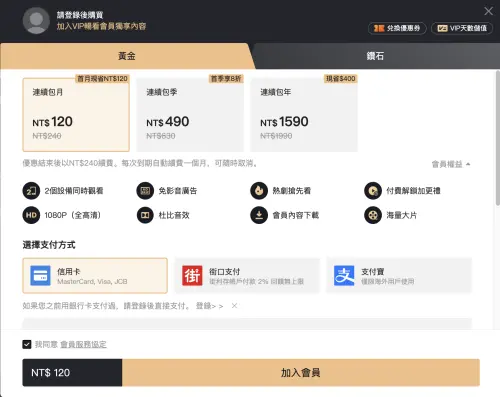Viewport: 500px width, 397px height.
Task: Click the NT$ 120 total price
Action: click(x=50, y=373)
